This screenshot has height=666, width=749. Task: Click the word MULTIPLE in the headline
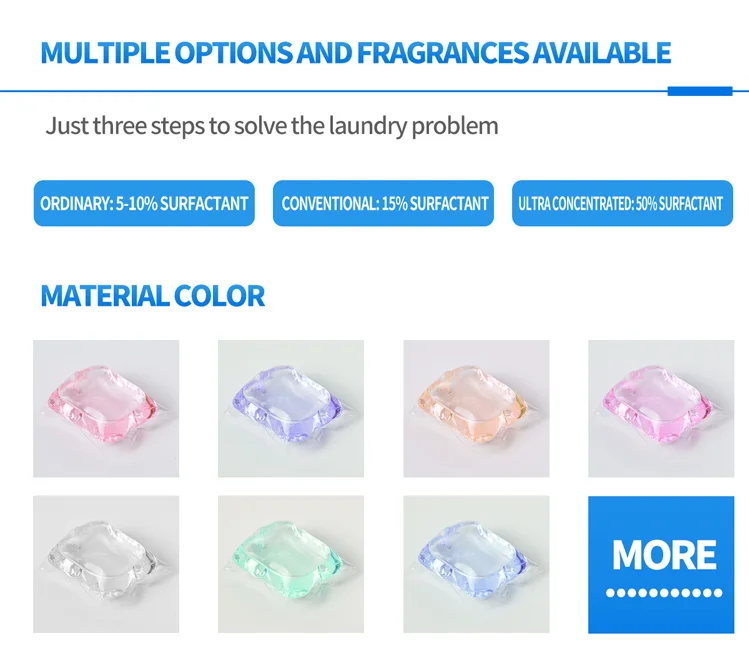point(105,53)
